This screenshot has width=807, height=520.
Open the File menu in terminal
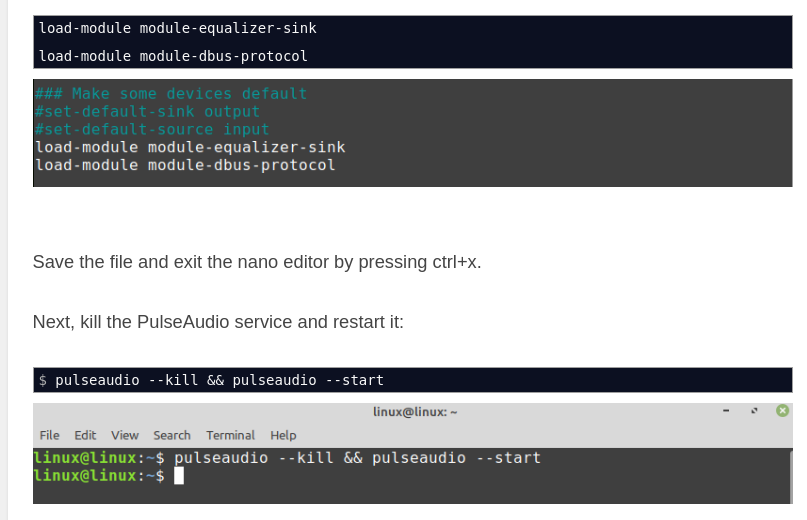pos(49,436)
